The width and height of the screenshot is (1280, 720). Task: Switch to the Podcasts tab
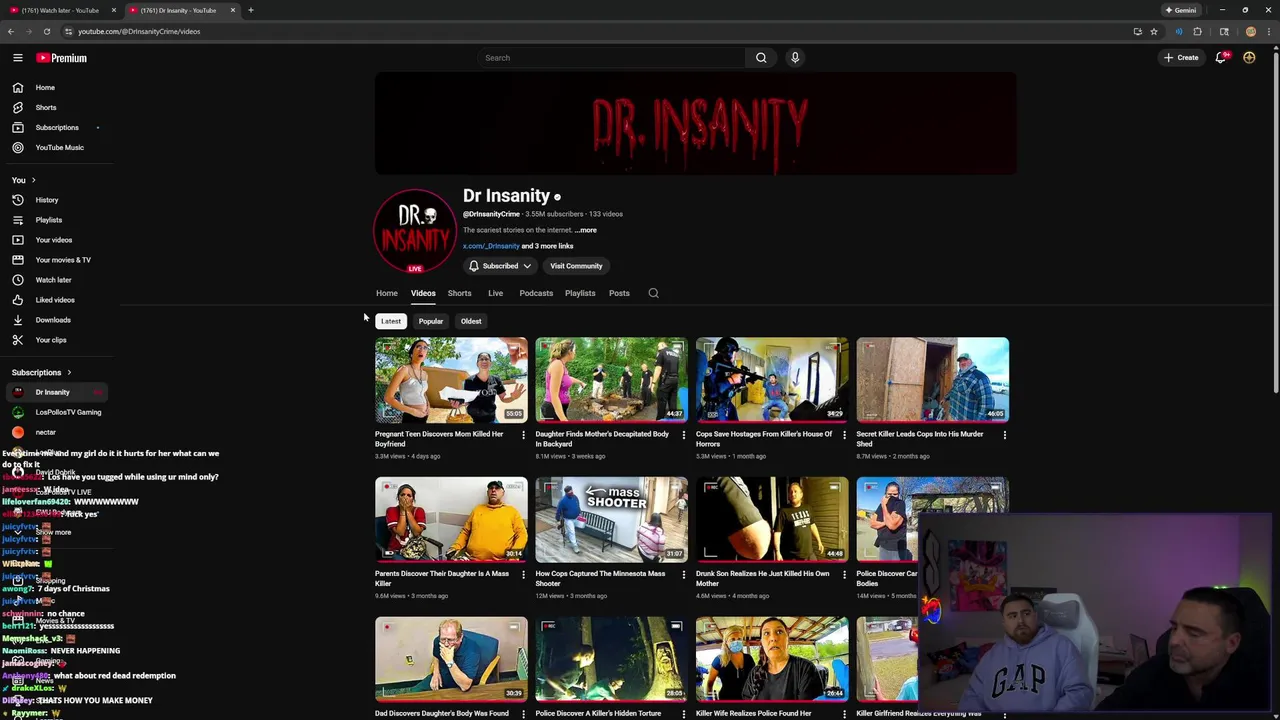pyautogui.click(x=536, y=293)
